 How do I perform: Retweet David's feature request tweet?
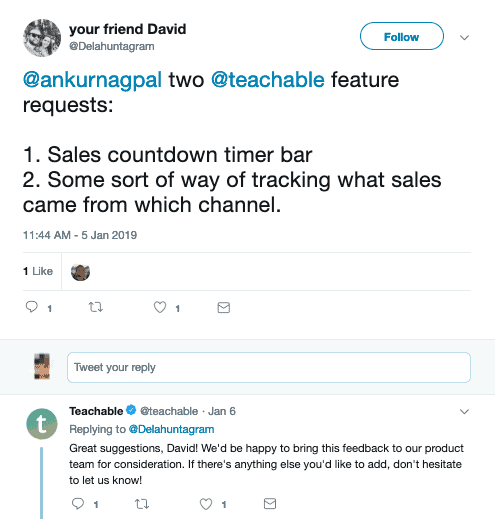pos(96,307)
